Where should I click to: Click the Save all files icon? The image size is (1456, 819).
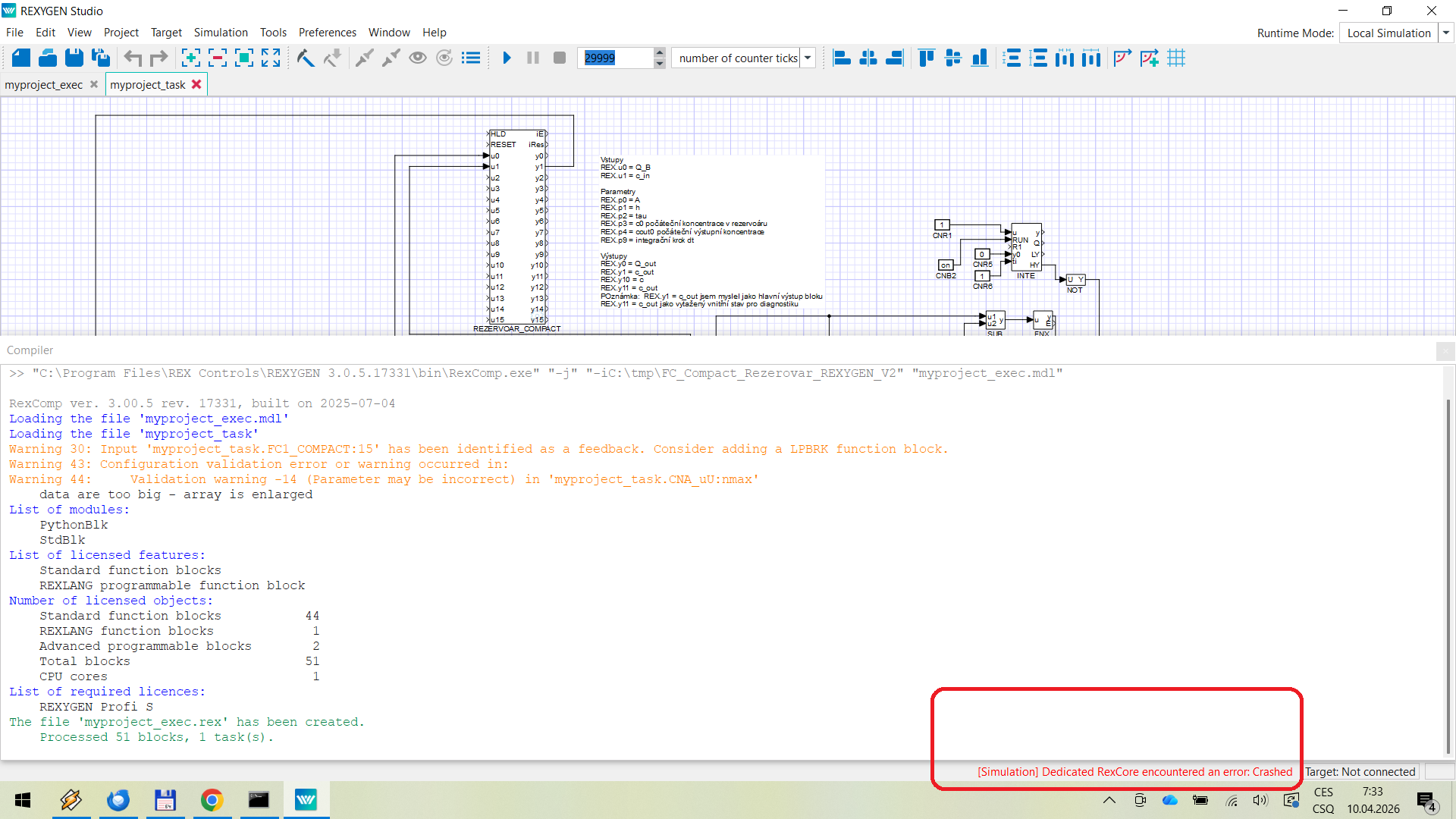click(x=101, y=58)
